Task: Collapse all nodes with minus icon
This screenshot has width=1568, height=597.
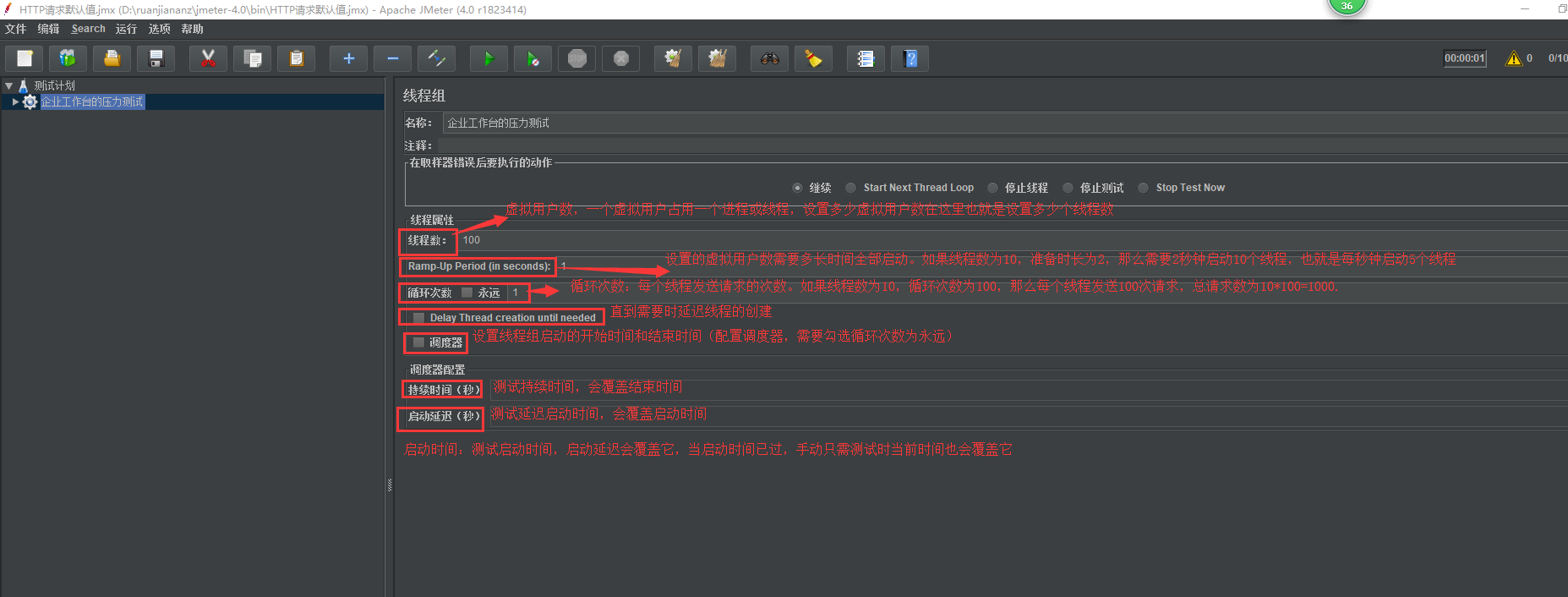Action: pyautogui.click(x=393, y=58)
